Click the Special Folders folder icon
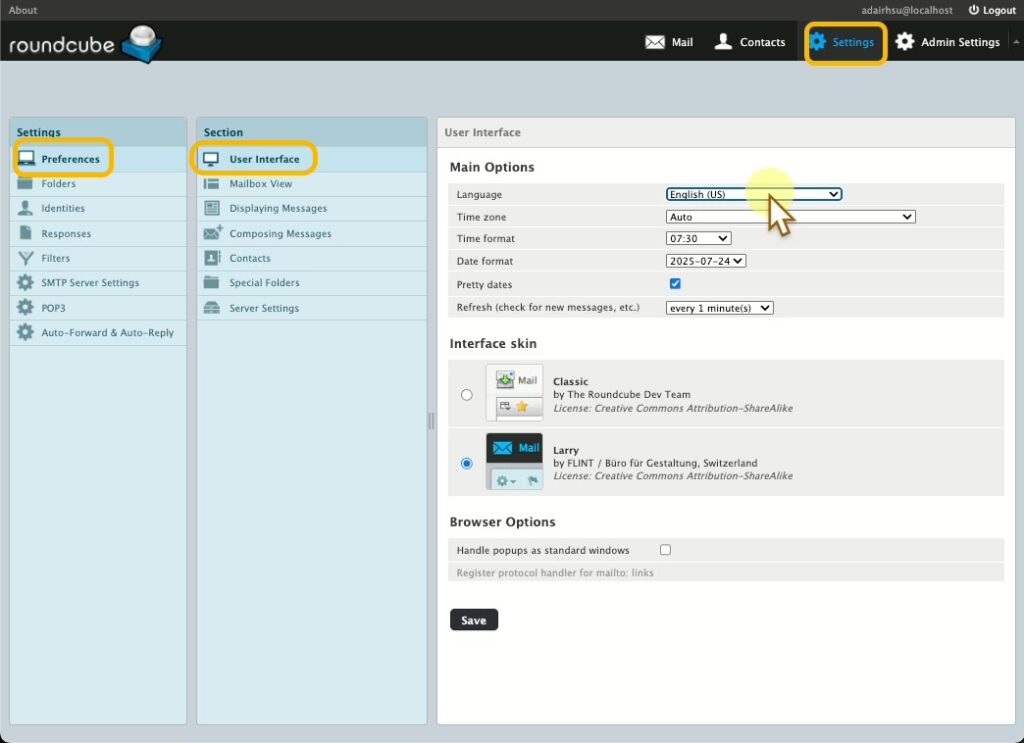This screenshot has width=1024, height=743. [x=211, y=282]
